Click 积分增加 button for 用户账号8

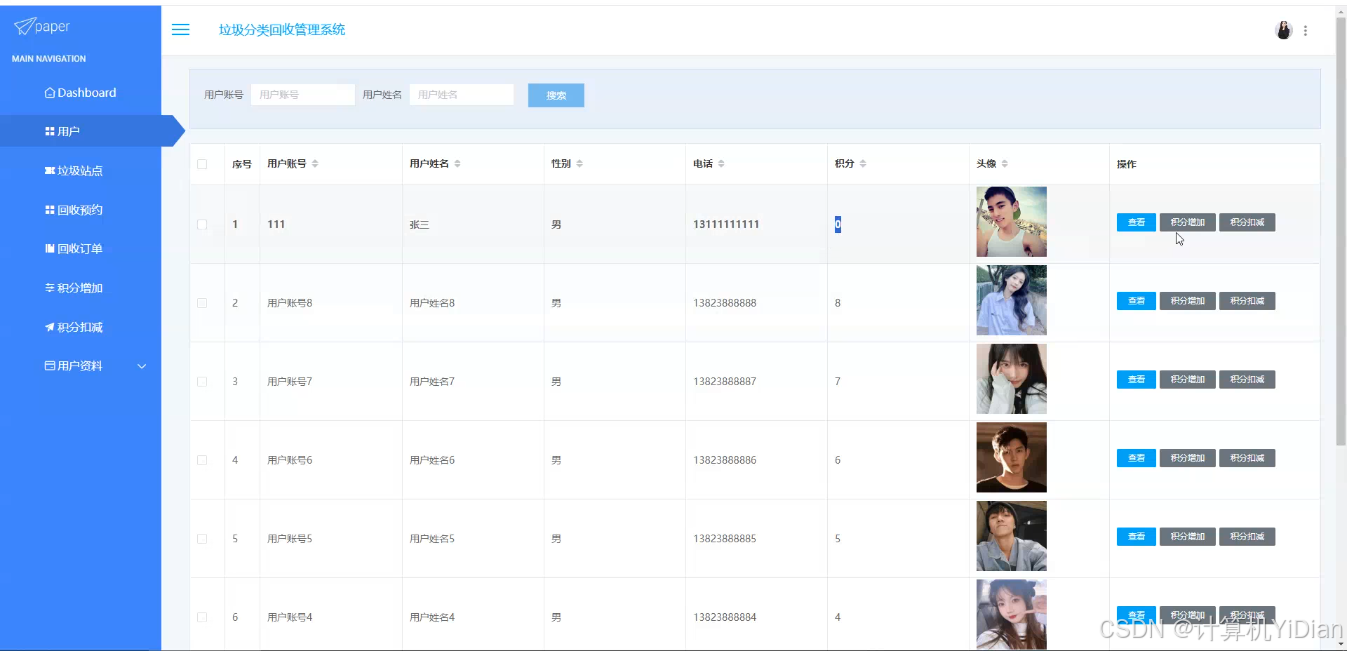point(1188,301)
